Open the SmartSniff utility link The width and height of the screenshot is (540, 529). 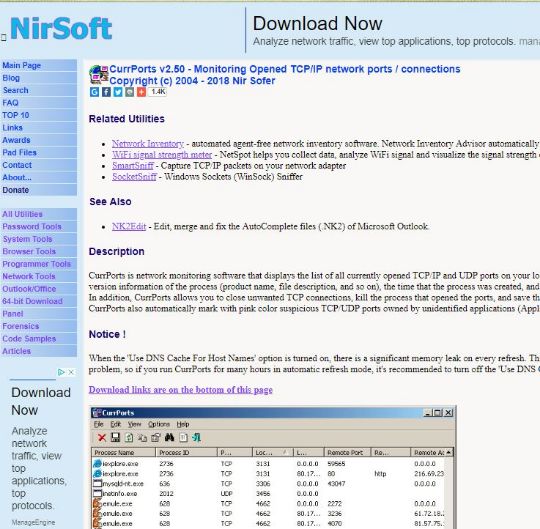pyautogui.click(x=133, y=166)
